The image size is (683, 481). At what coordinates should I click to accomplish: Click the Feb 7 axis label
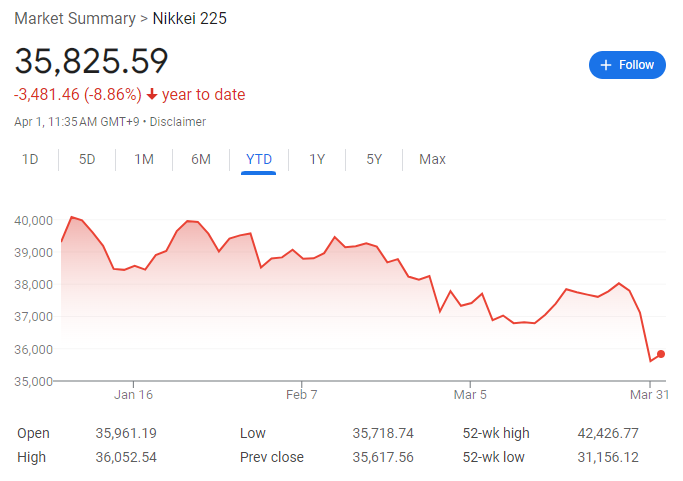pos(302,395)
